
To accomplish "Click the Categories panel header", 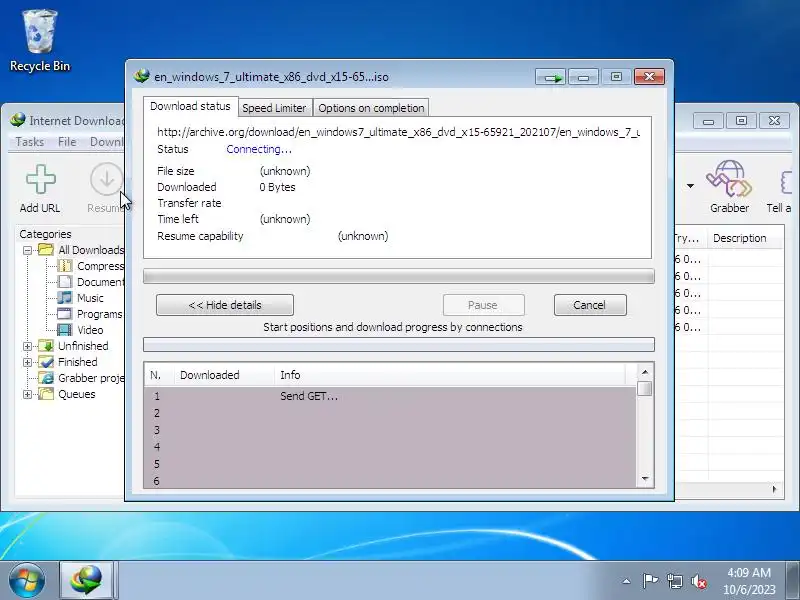I will (45, 234).
